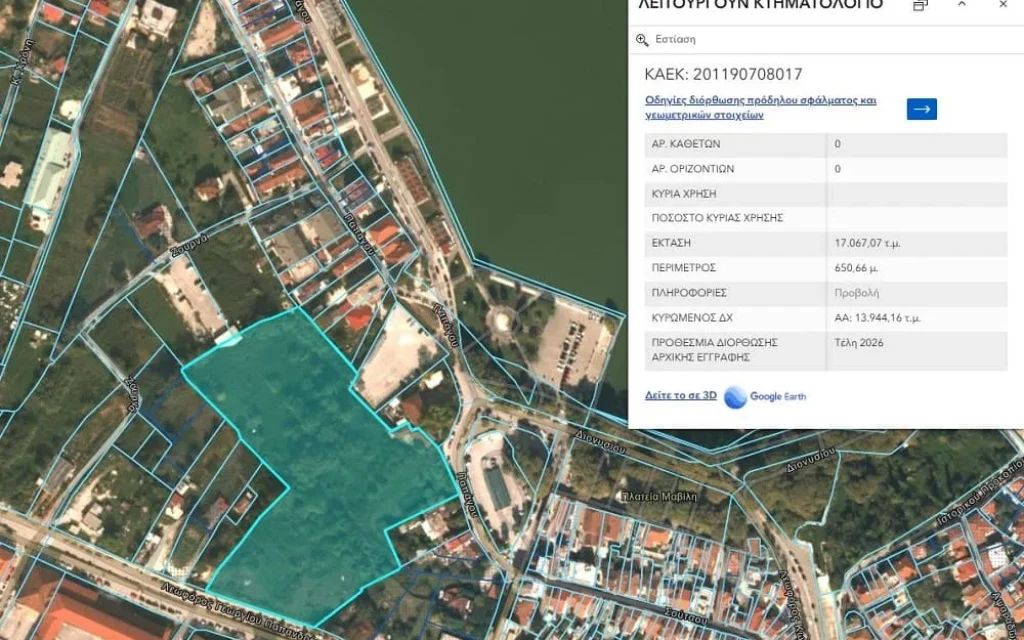Screen dimensions: 1024x640
Task: Dock the cadastre info popup
Action: [920, 5]
